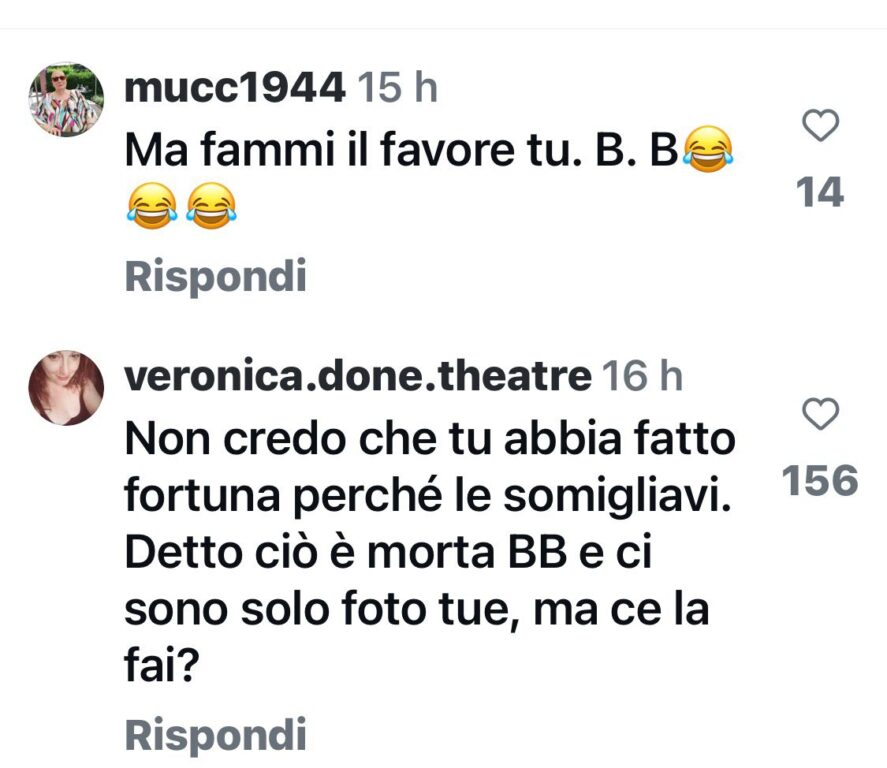The image size is (887, 768).
Task: Open mucc1944's profile picture
Action: (66, 99)
